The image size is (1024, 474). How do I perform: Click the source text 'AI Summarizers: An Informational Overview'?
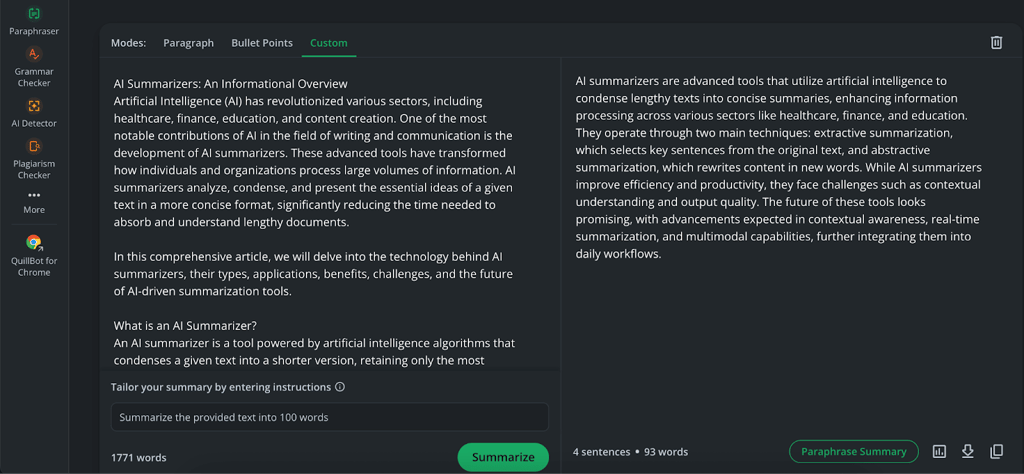click(231, 84)
